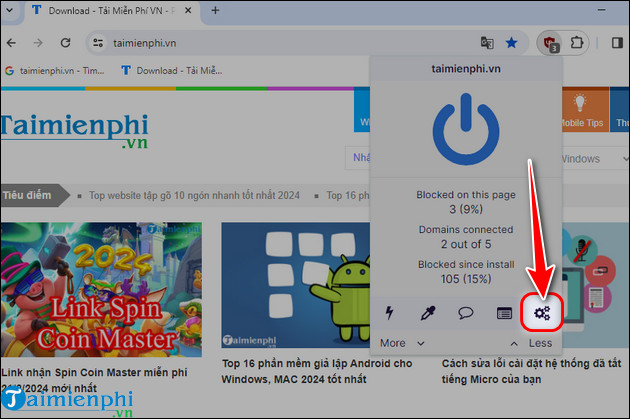The width and height of the screenshot is (630, 419).
Task: Click the Blocked since install 105 (15%) stat
Action: (x=466, y=272)
